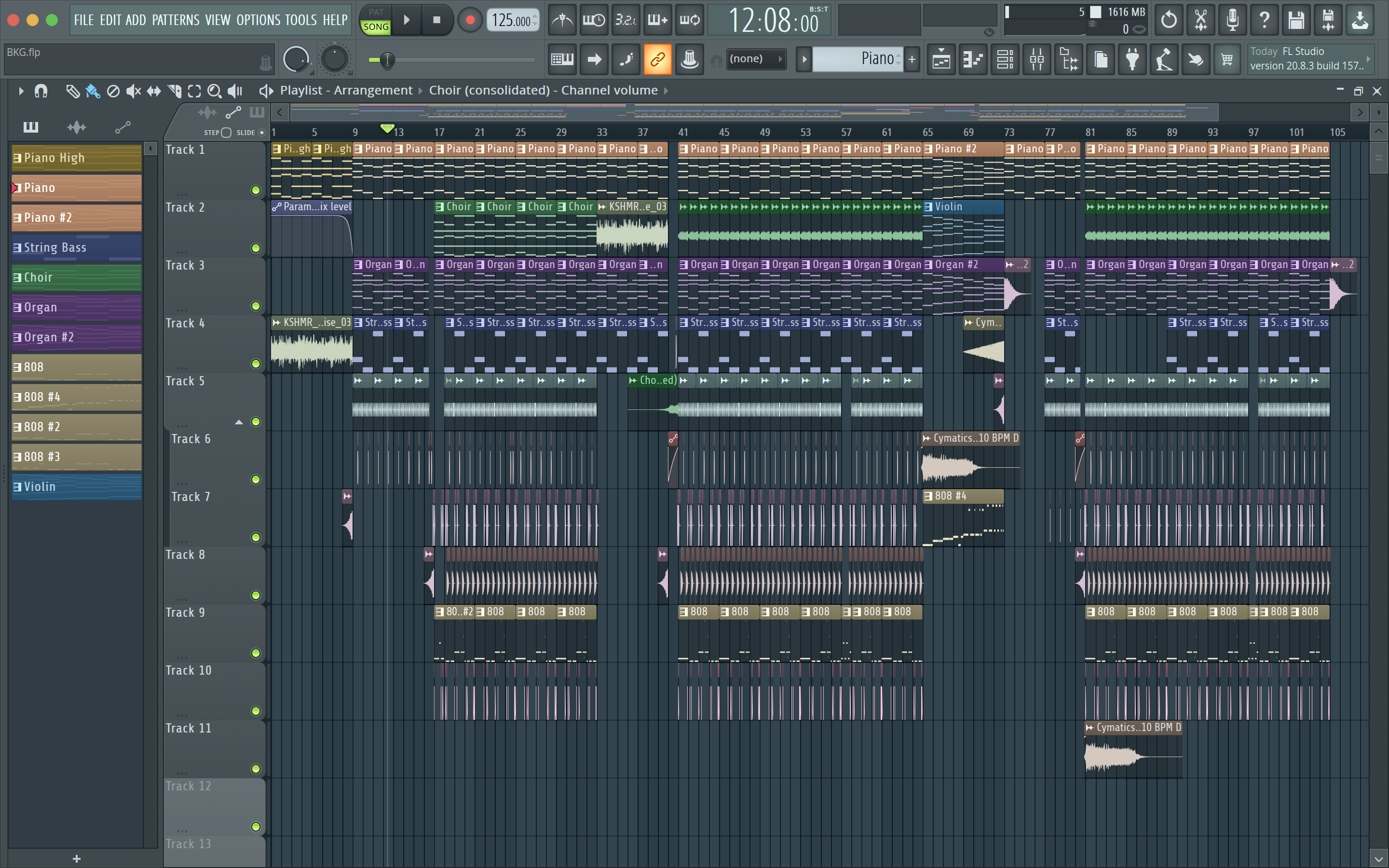Viewport: 1389px width, 868px height.
Task: Click the main pitch knob
Action: [x=335, y=59]
